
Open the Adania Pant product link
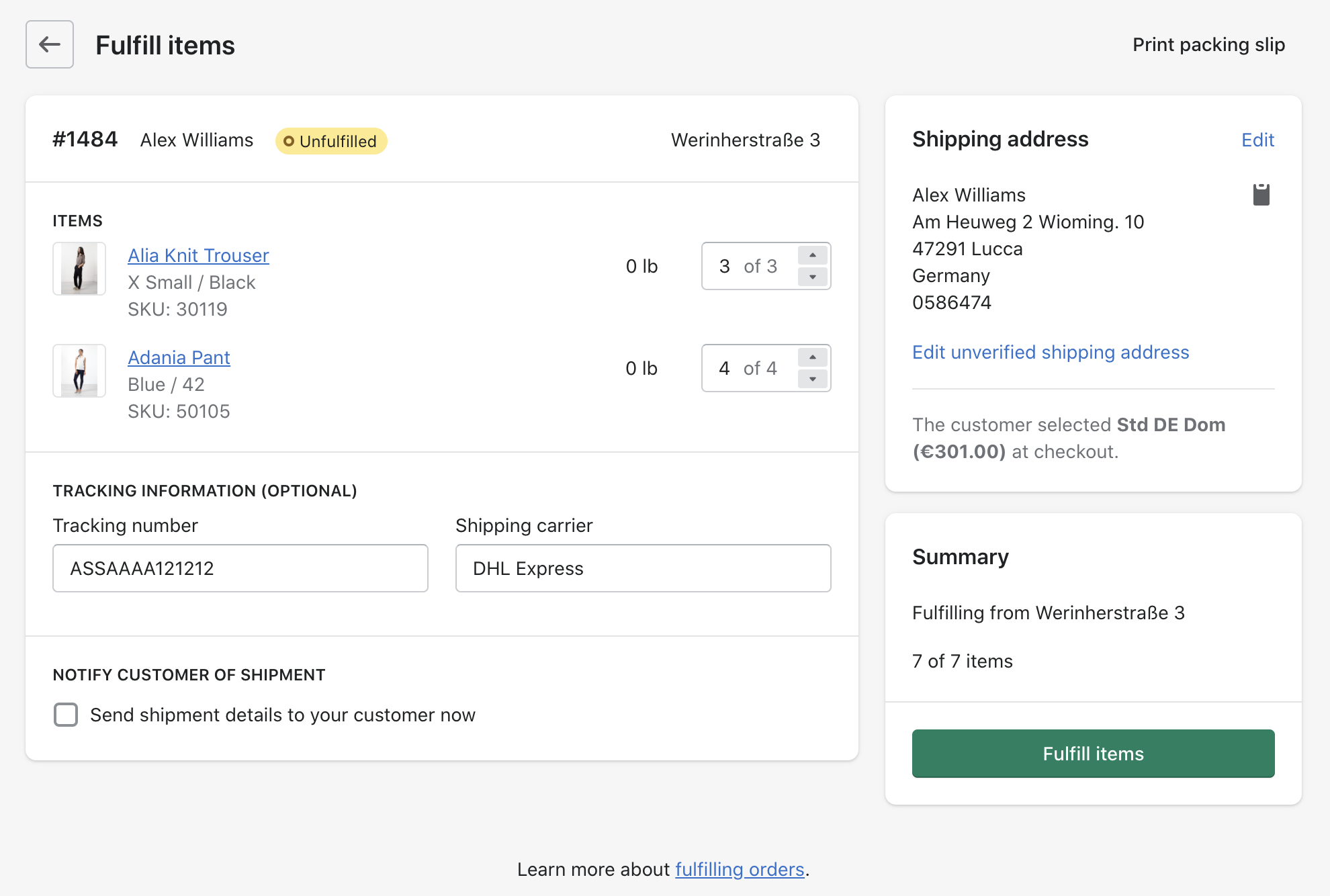tap(178, 357)
